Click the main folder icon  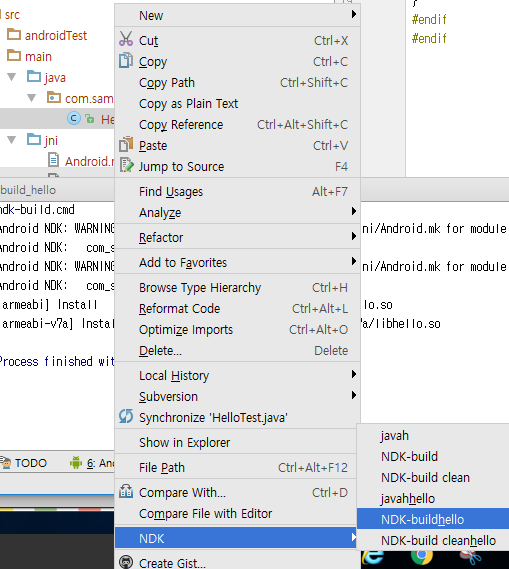pyautogui.click(x=14, y=56)
